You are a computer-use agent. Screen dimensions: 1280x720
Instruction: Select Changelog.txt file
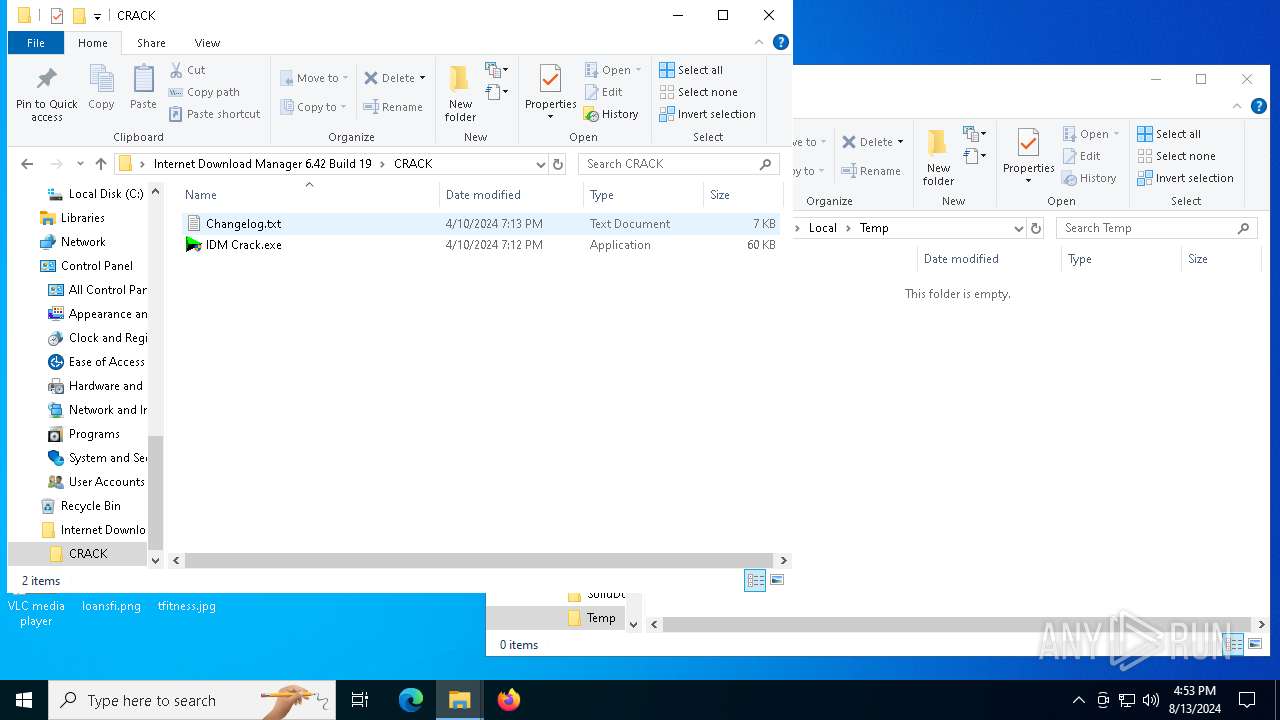click(481, 224)
